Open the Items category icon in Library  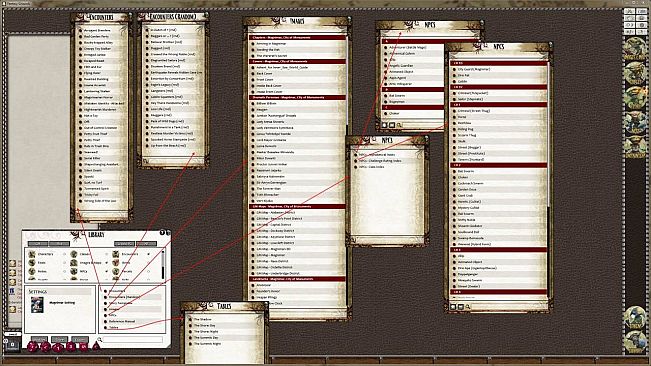[x=116, y=263]
